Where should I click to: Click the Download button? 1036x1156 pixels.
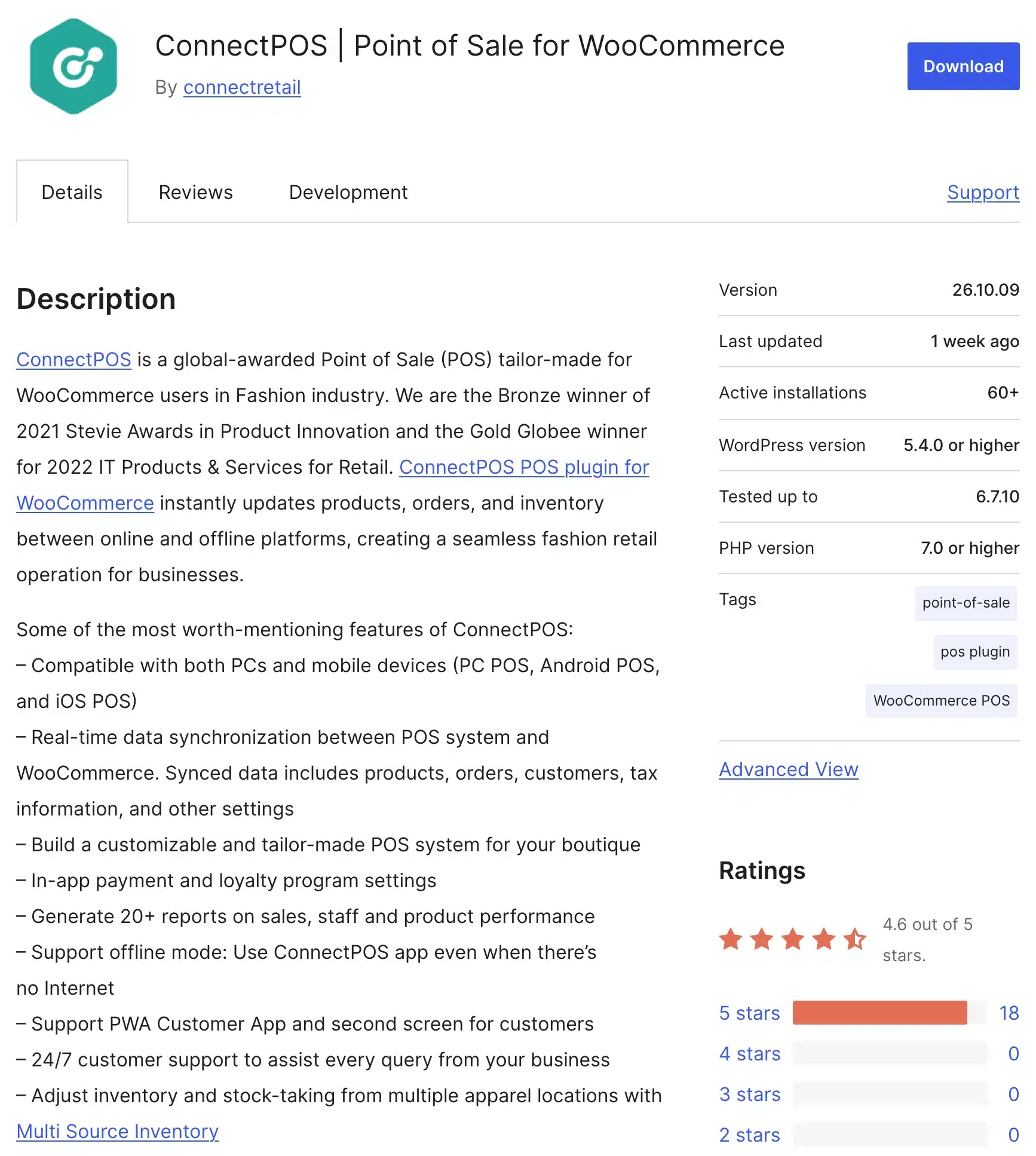(x=963, y=66)
